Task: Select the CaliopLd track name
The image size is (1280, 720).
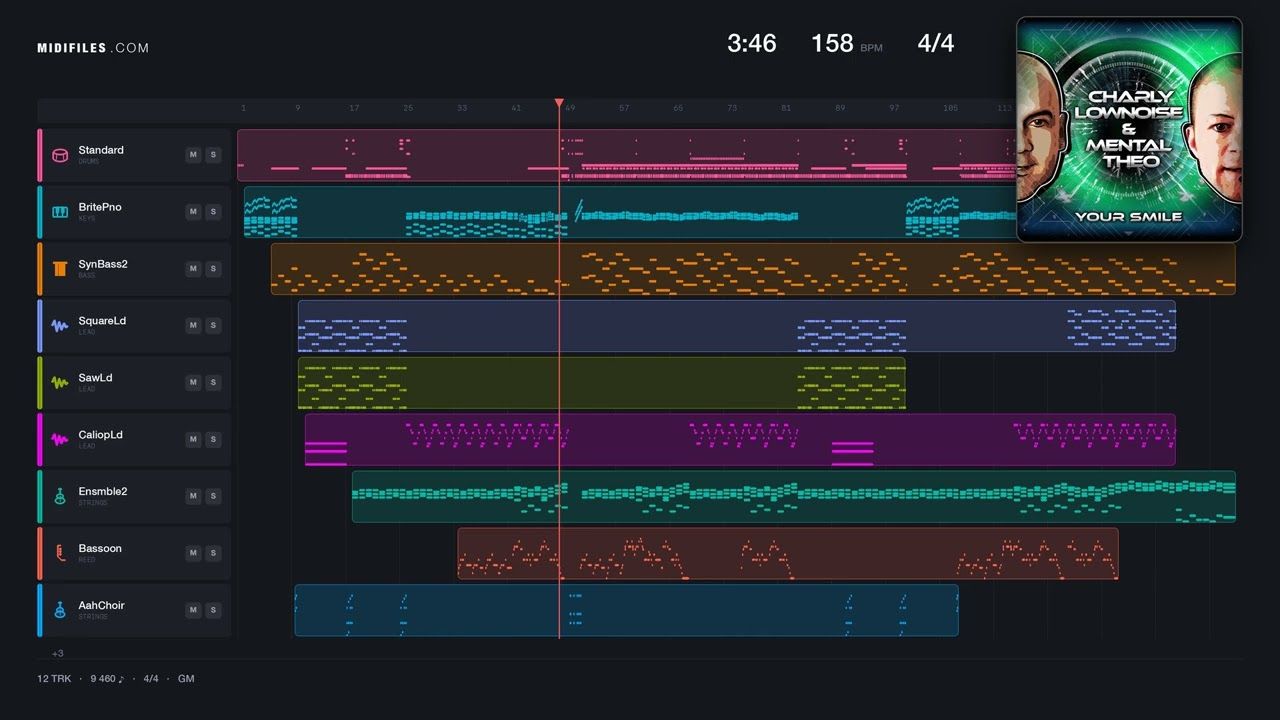Action: 101,435
